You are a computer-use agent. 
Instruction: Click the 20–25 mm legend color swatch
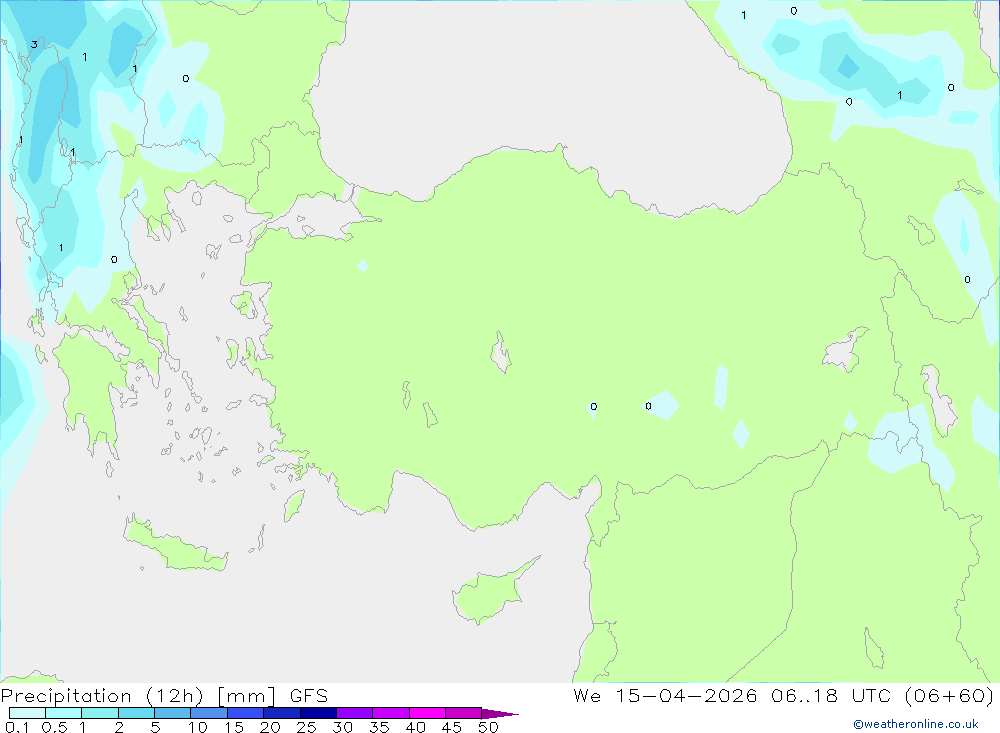click(x=282, y=713)
